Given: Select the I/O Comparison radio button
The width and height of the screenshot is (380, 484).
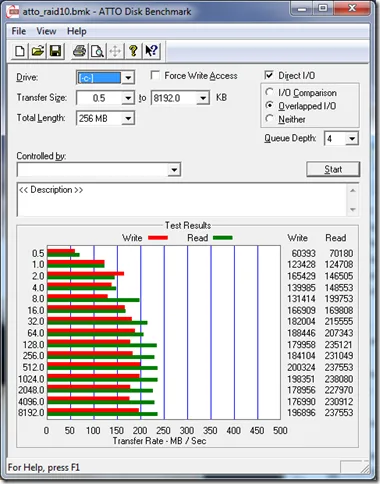Looking at the screenshot, I should (x=269, y=92).
